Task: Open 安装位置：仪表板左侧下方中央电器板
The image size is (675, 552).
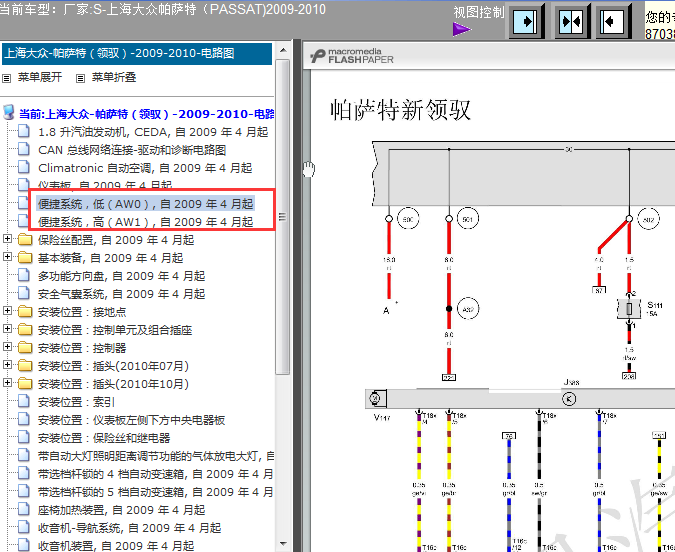Action: tap(131, 420)
